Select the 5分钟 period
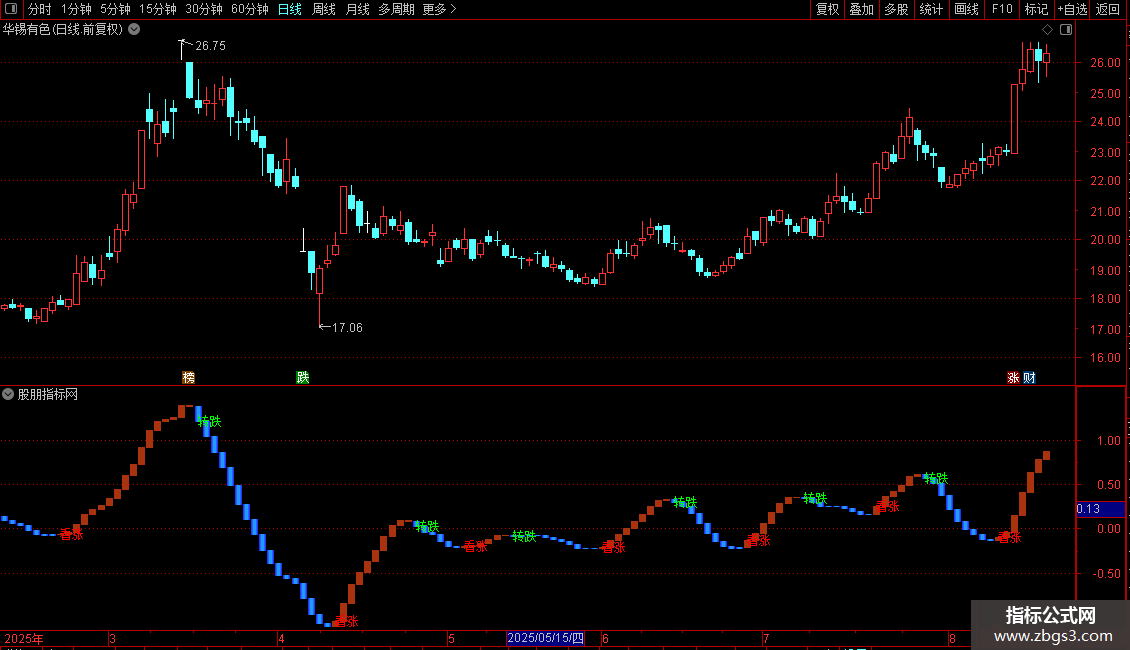The width and height of the screenshot is (1130, 650). pyautogui.click(x=115, y=9)
